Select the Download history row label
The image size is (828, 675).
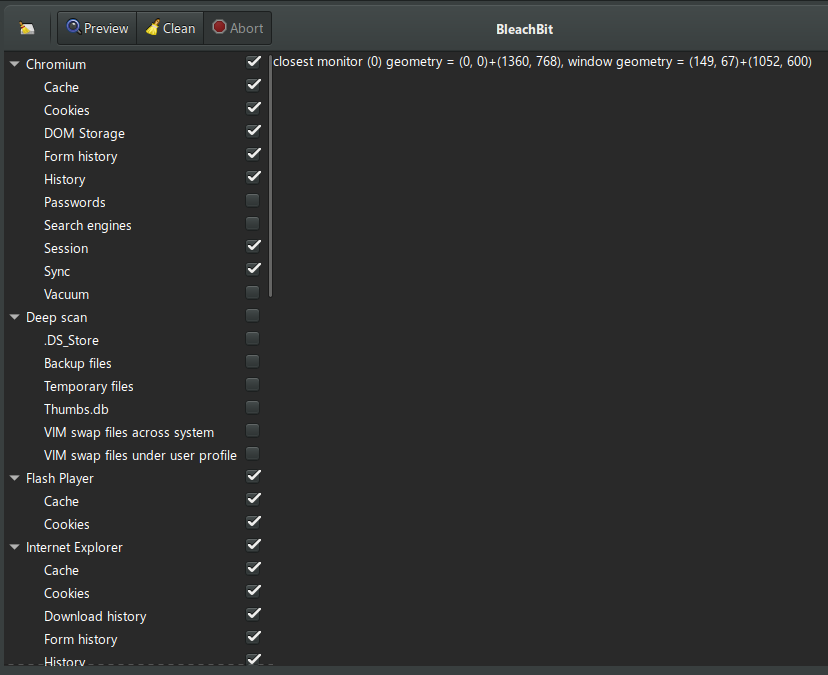tap(95, 616)
